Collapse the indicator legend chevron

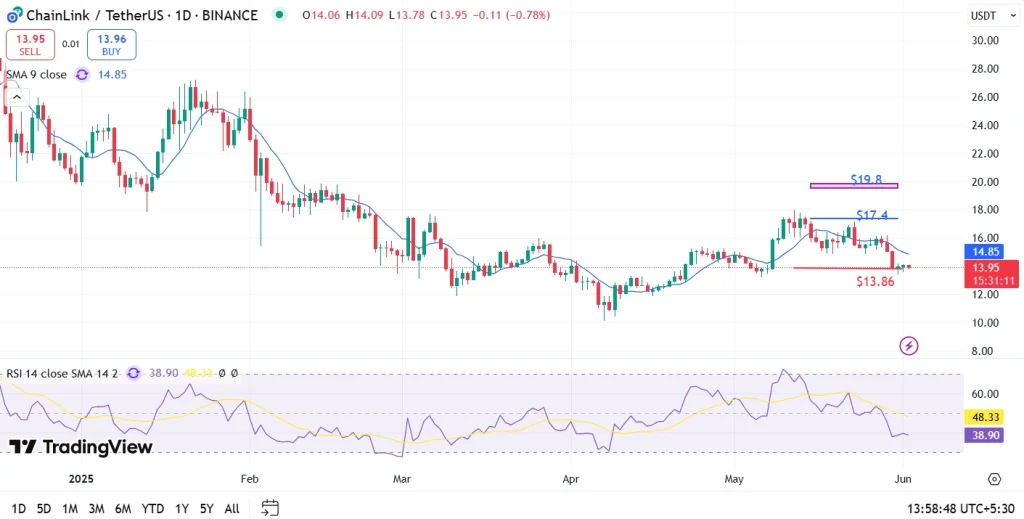16,98
